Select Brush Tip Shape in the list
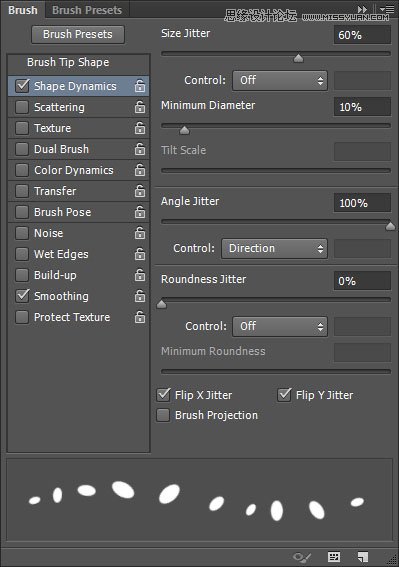 (x=68, y=62)
